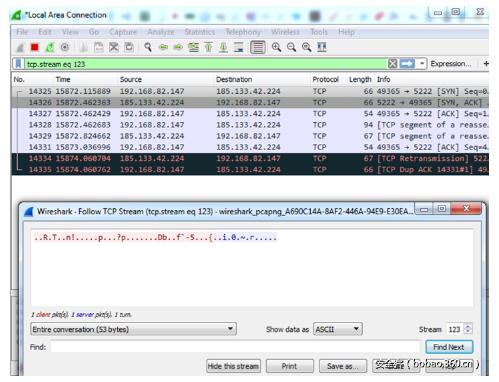Select packet 14329 in the list
This screenshot has width=499, height=382.
[250, 136]
